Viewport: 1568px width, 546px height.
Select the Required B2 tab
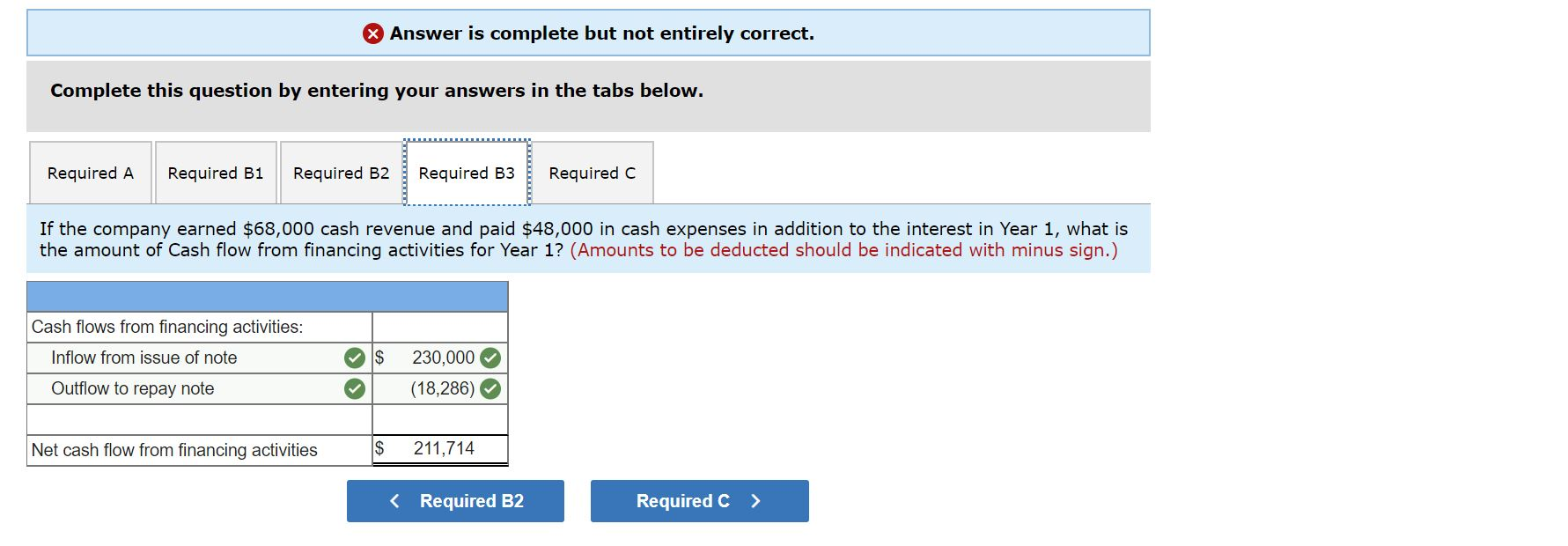click(341, 173)
